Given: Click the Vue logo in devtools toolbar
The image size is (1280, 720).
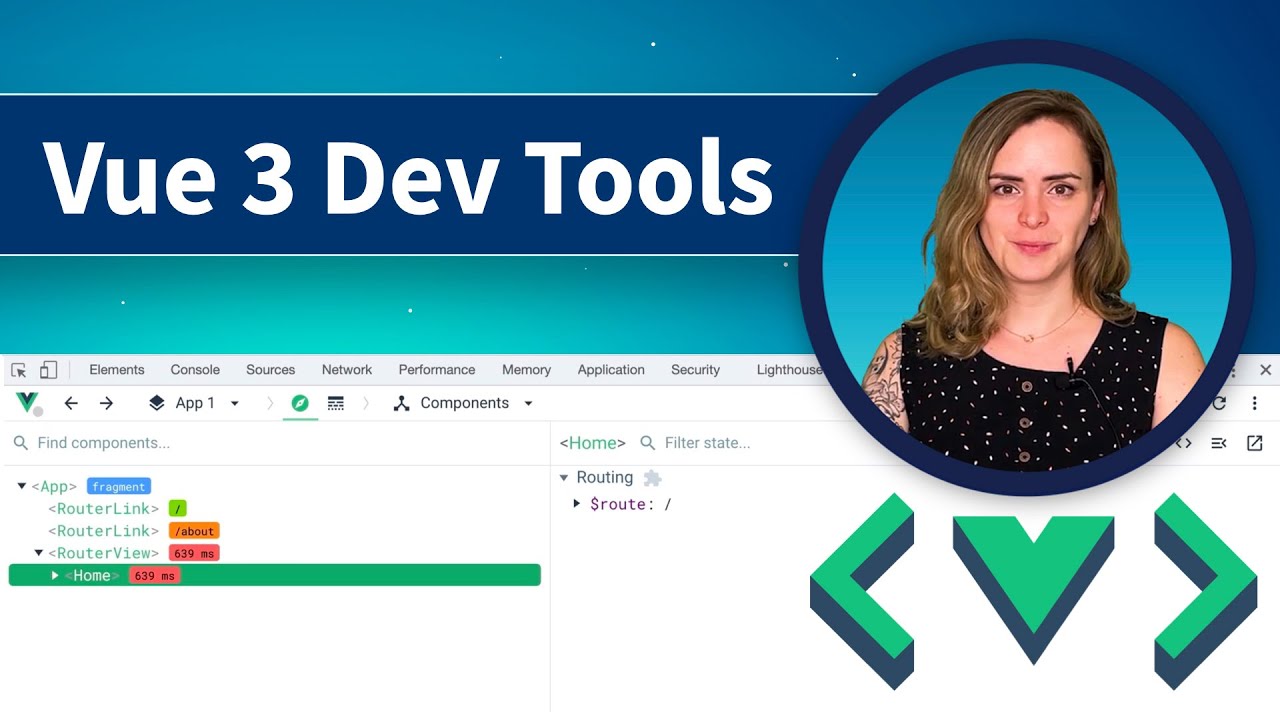Looking at the screenshot, I should point(28,403).
